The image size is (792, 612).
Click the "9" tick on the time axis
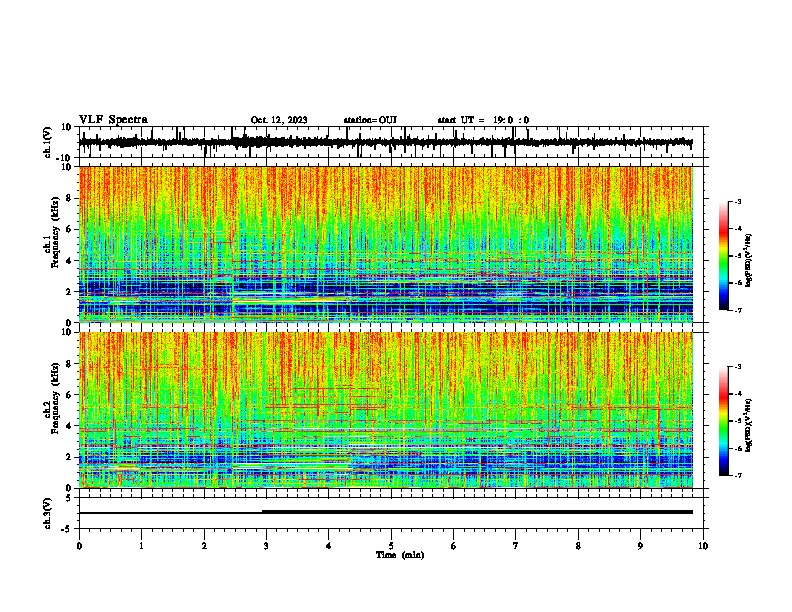coord(640,546)
